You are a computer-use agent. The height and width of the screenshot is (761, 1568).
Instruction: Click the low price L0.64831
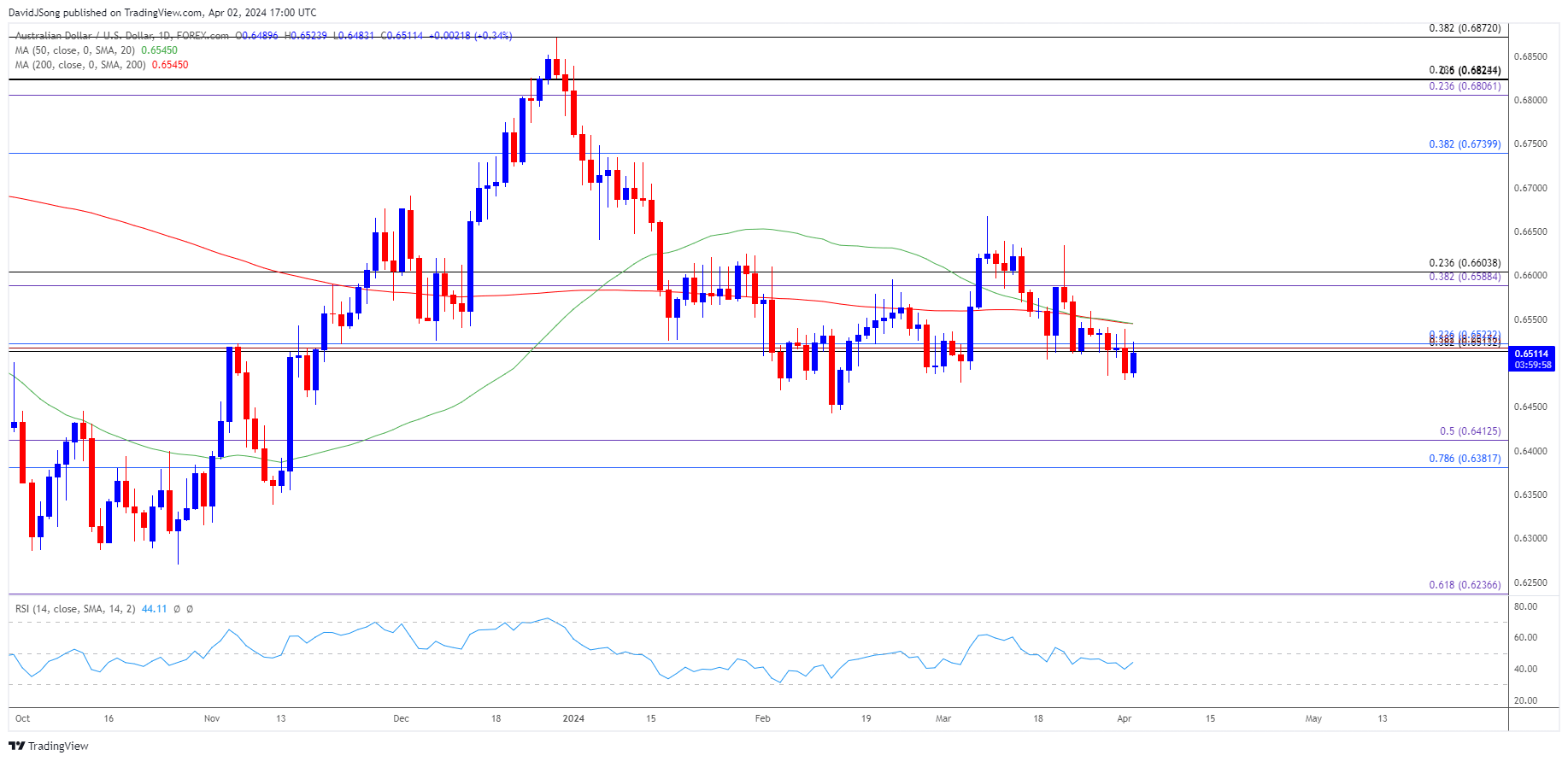point(354,36)
